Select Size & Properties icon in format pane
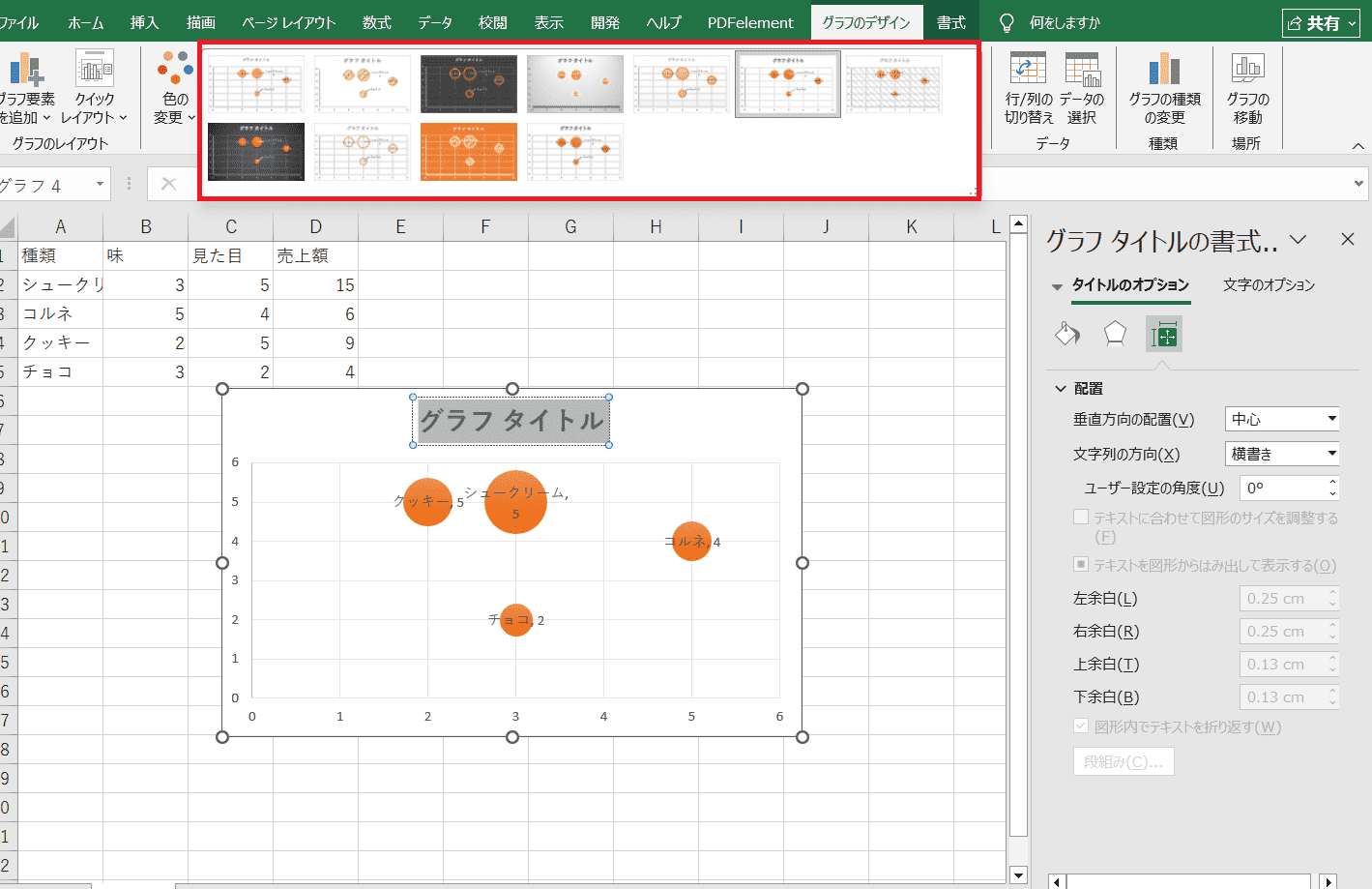The image size is (1372, 889). [x=1164, y=335]
